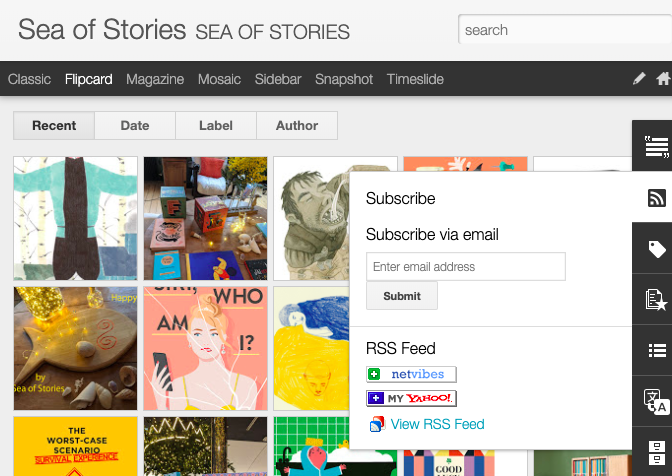Screen dimensions: 672x476
Task: Open the bullet list gadget icon
Action: click(x=655, y=350)
